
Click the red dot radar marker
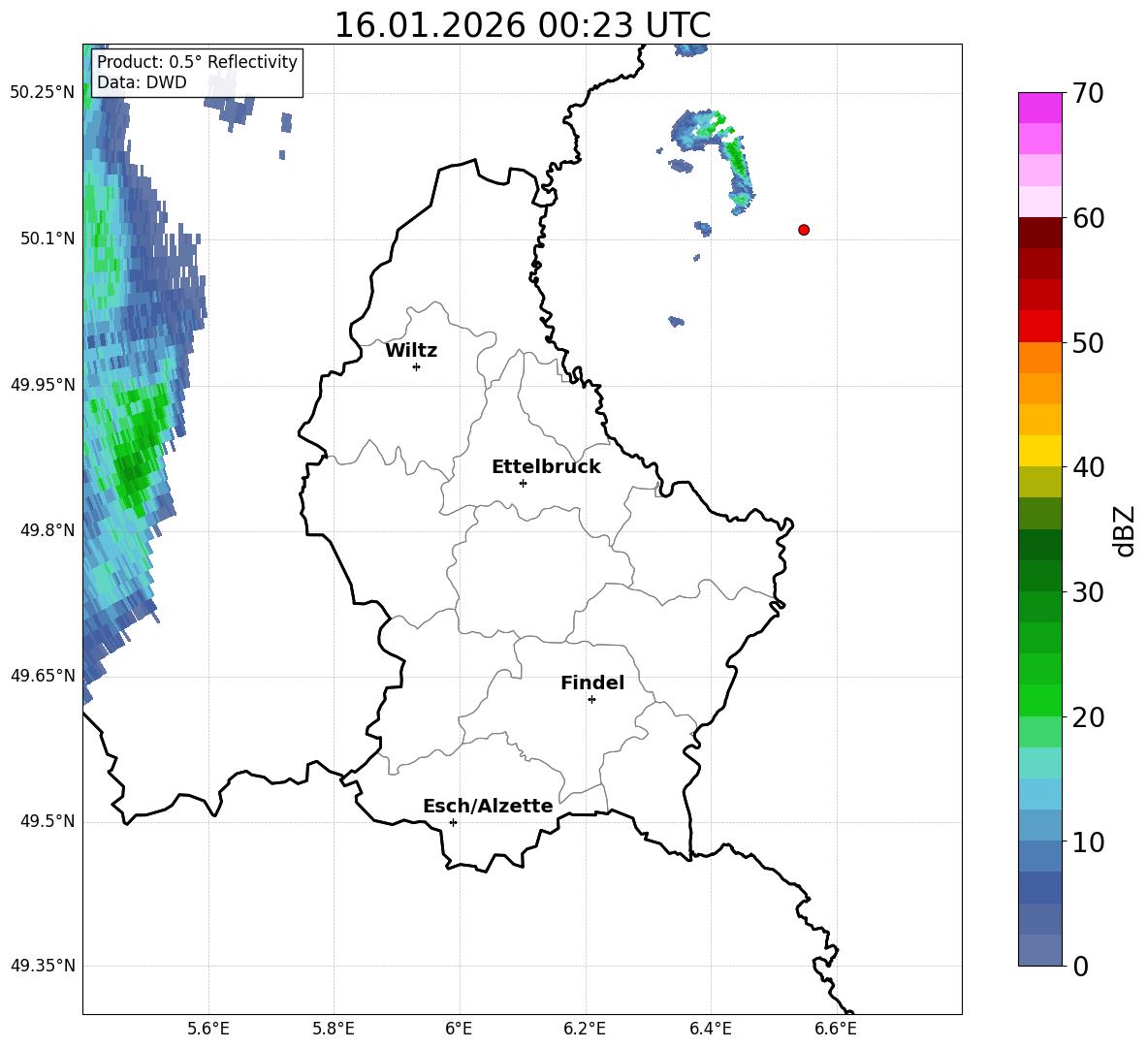pos(803,230)
